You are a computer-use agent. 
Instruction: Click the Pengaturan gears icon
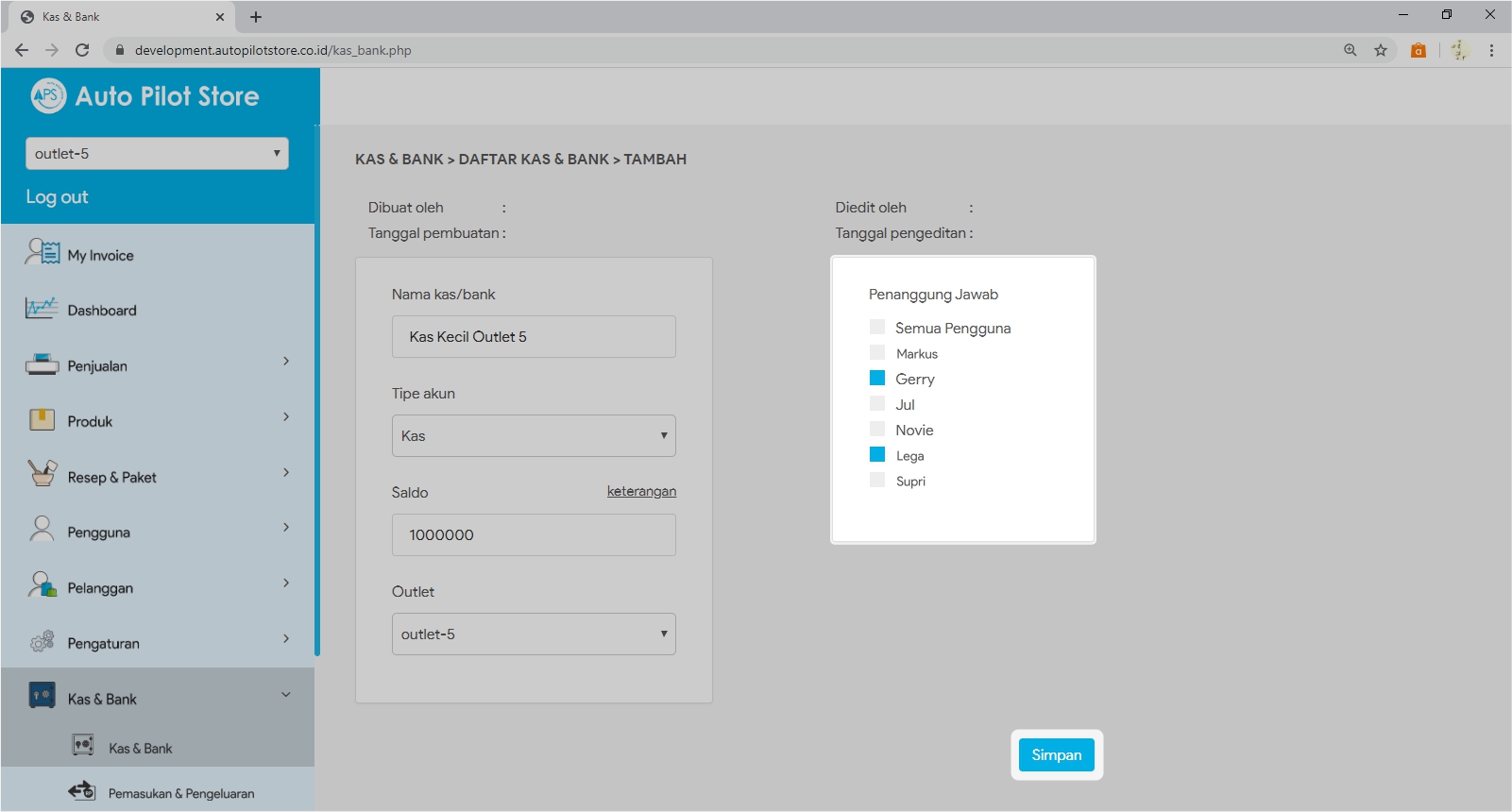point(42,642)
